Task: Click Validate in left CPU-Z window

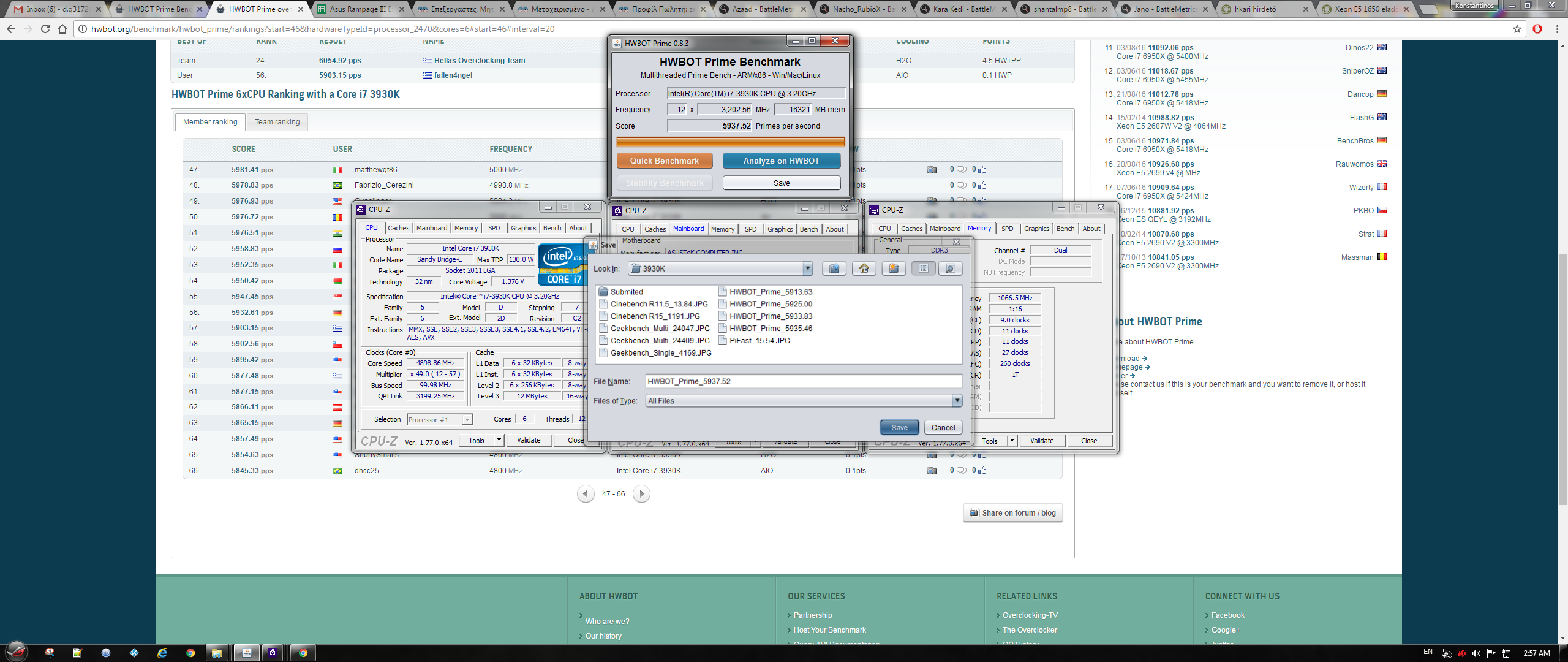Action: [x=529, y=440]
